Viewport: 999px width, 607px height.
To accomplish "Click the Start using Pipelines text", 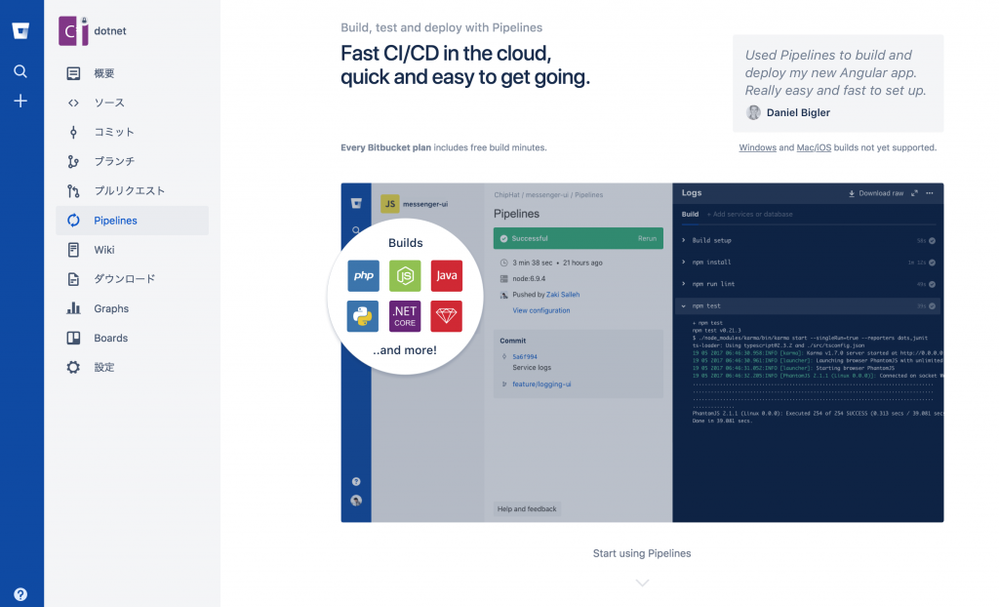I will (642, 553).
